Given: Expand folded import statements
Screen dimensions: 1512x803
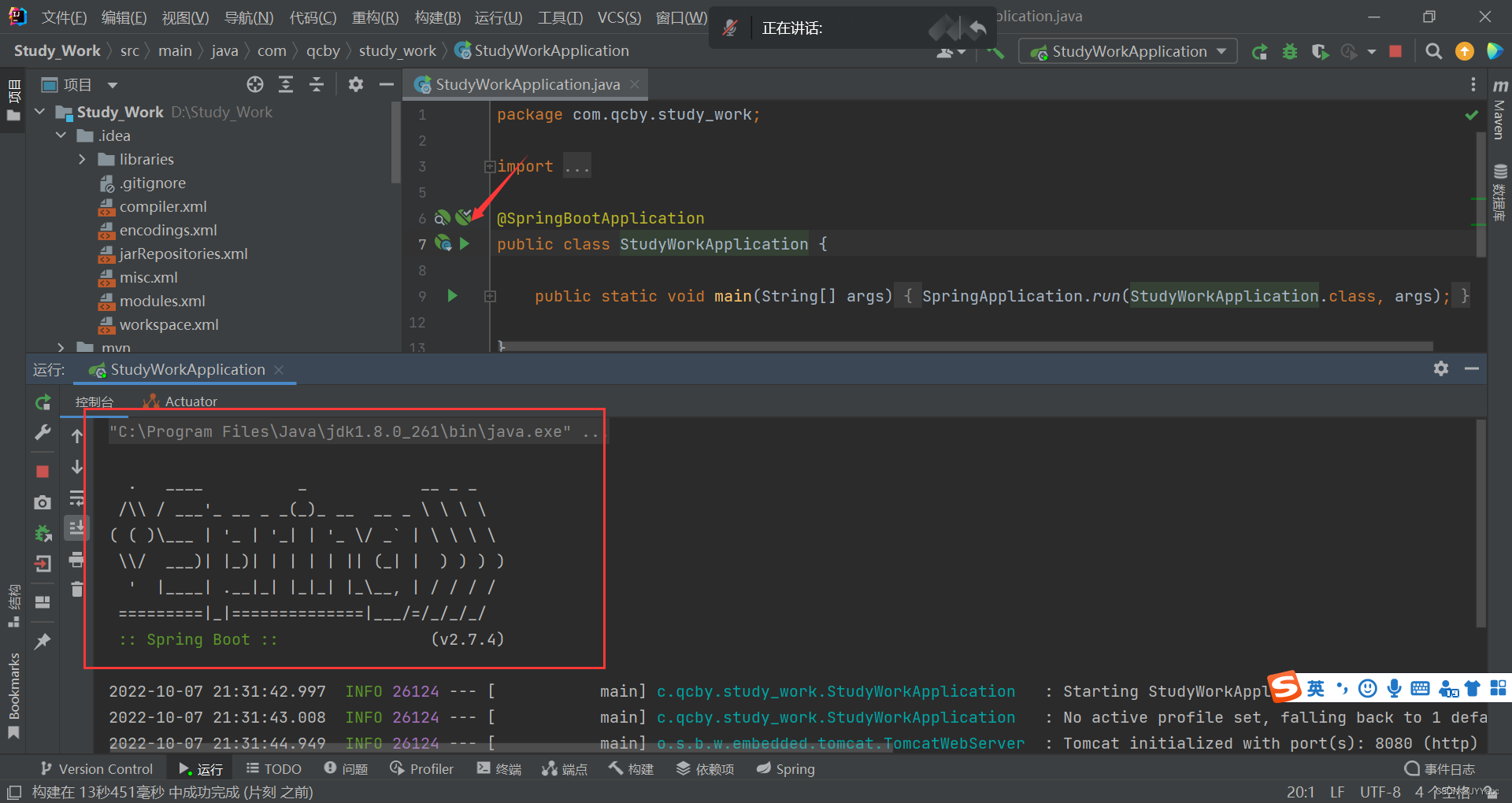Looking at the screenshot, I should tap(489, 166).
